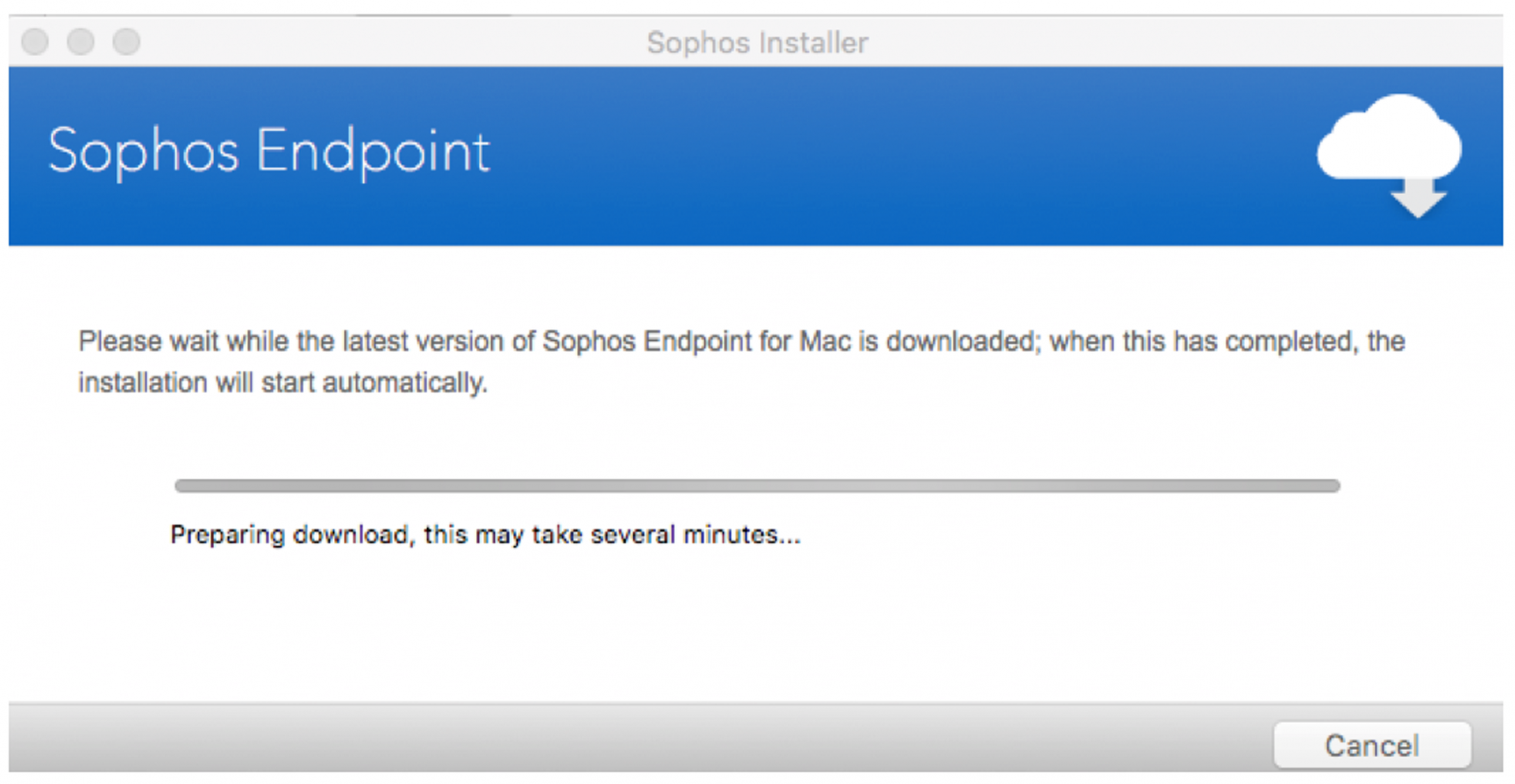Click the cloud download icon
The height and width of the screenshot is (784, 1515).
click(x=1390, y=156)
